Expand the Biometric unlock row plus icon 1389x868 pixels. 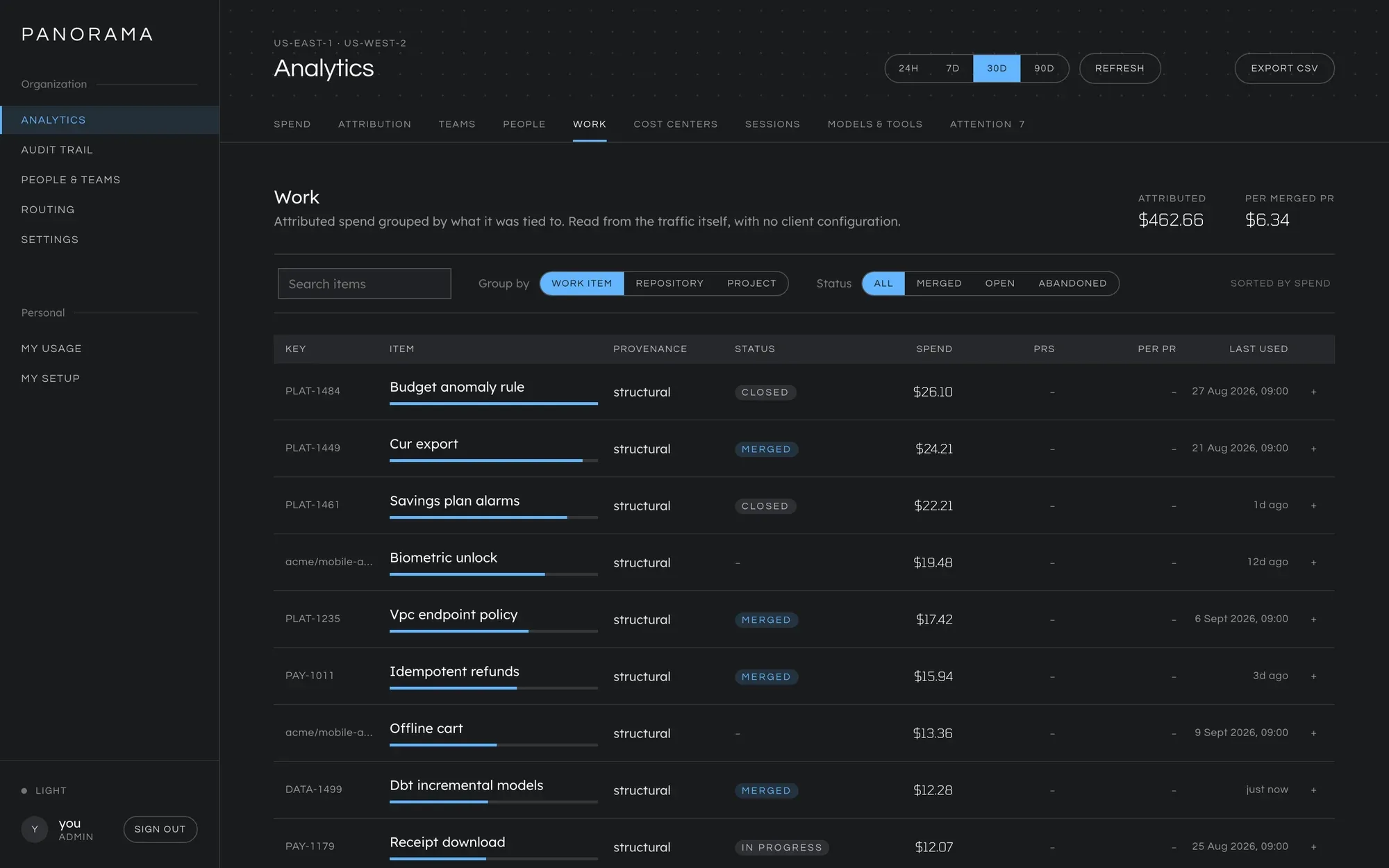tap(1313, 562)
